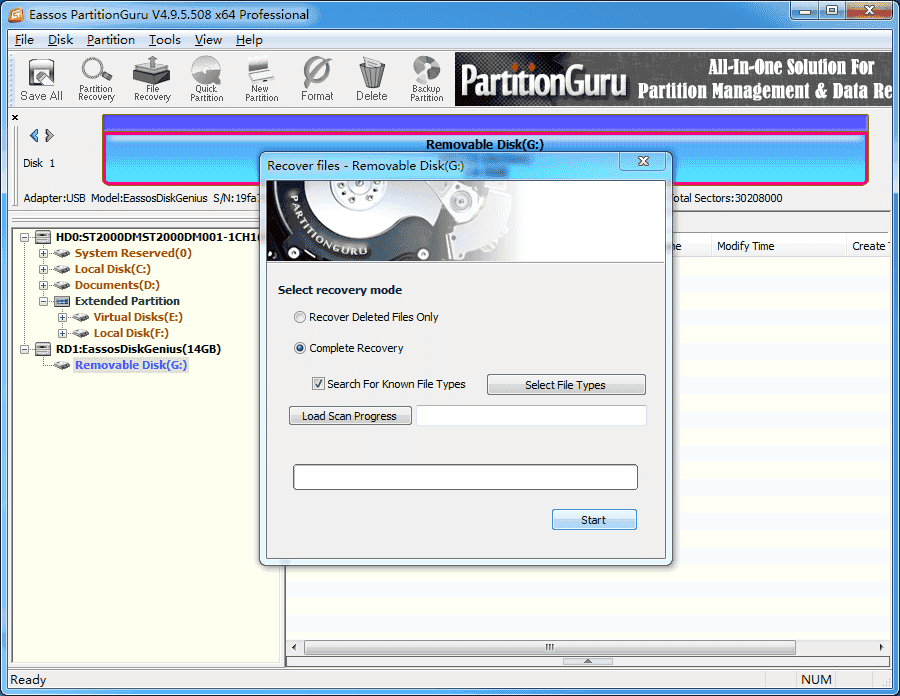Screen dimensions: 900x696
Task: Collapse the Extended Partition node
Action: pos(43,301)
